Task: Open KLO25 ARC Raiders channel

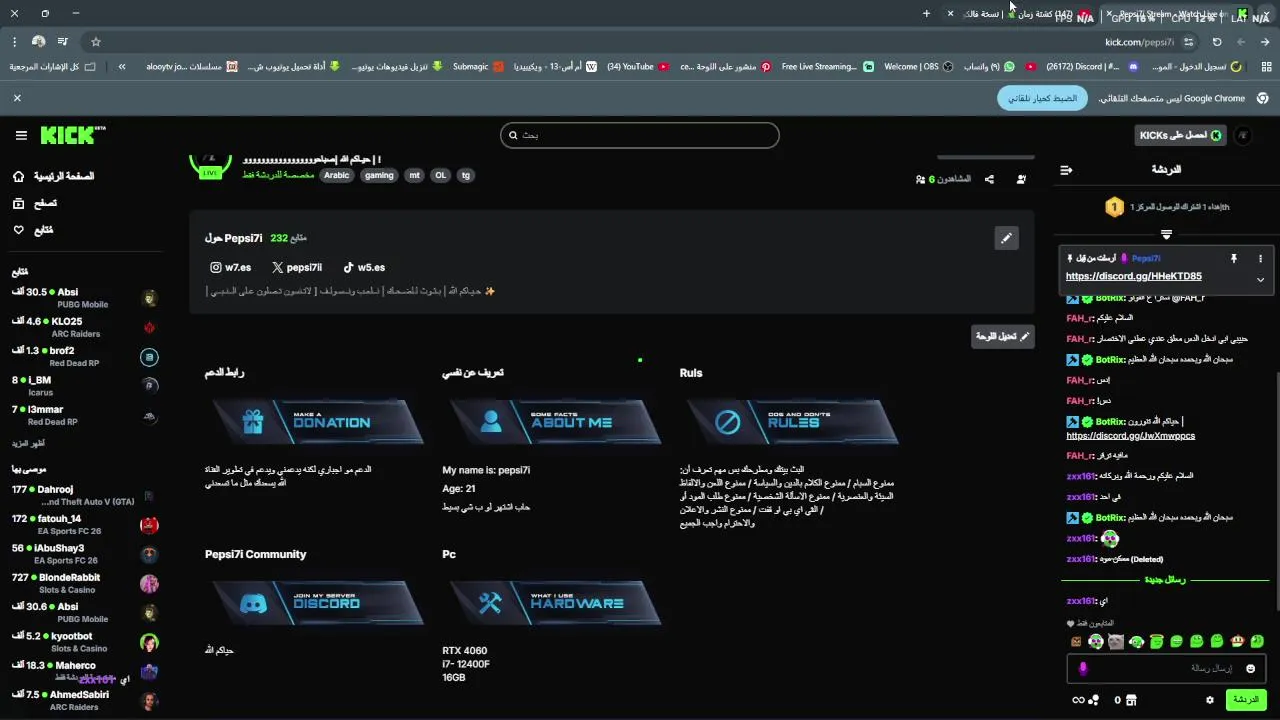Action: 84,327
